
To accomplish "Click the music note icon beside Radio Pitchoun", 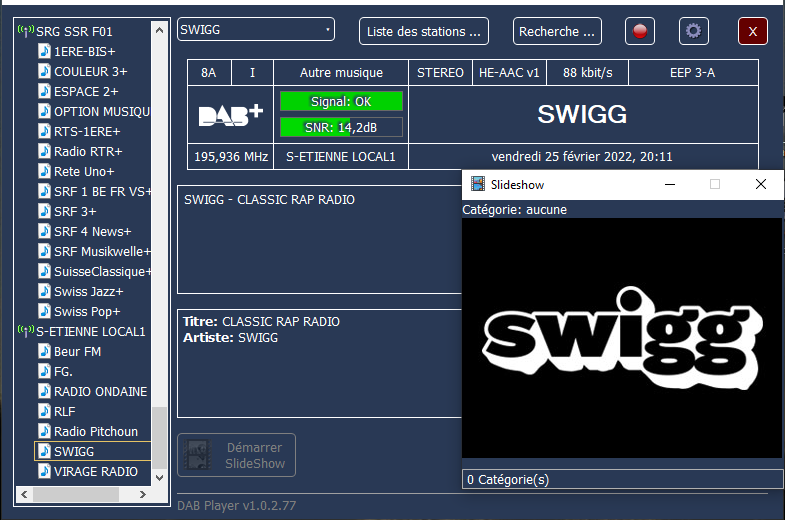I will (x=45, y=431).
